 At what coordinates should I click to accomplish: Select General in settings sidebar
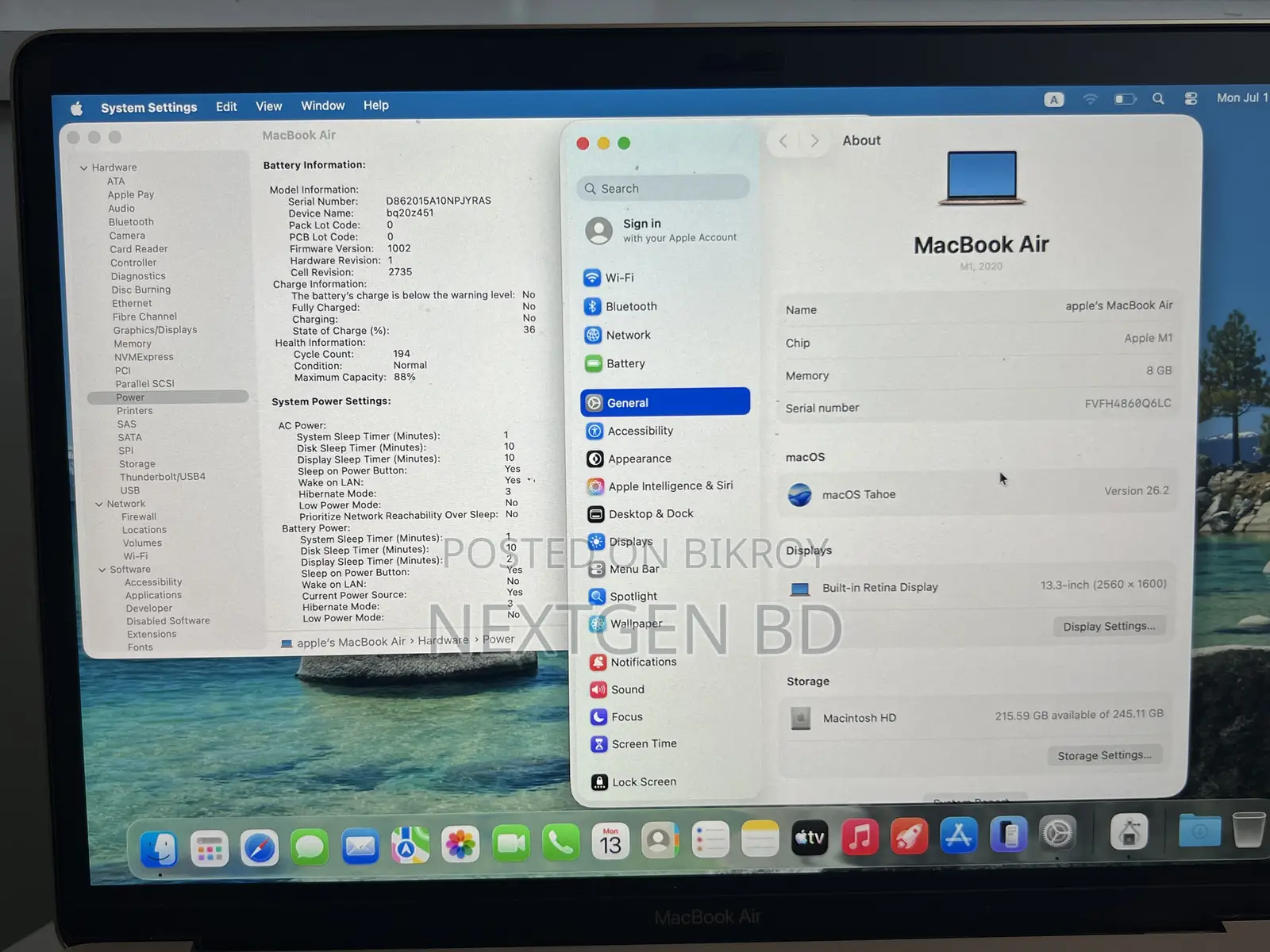(665, 402)
